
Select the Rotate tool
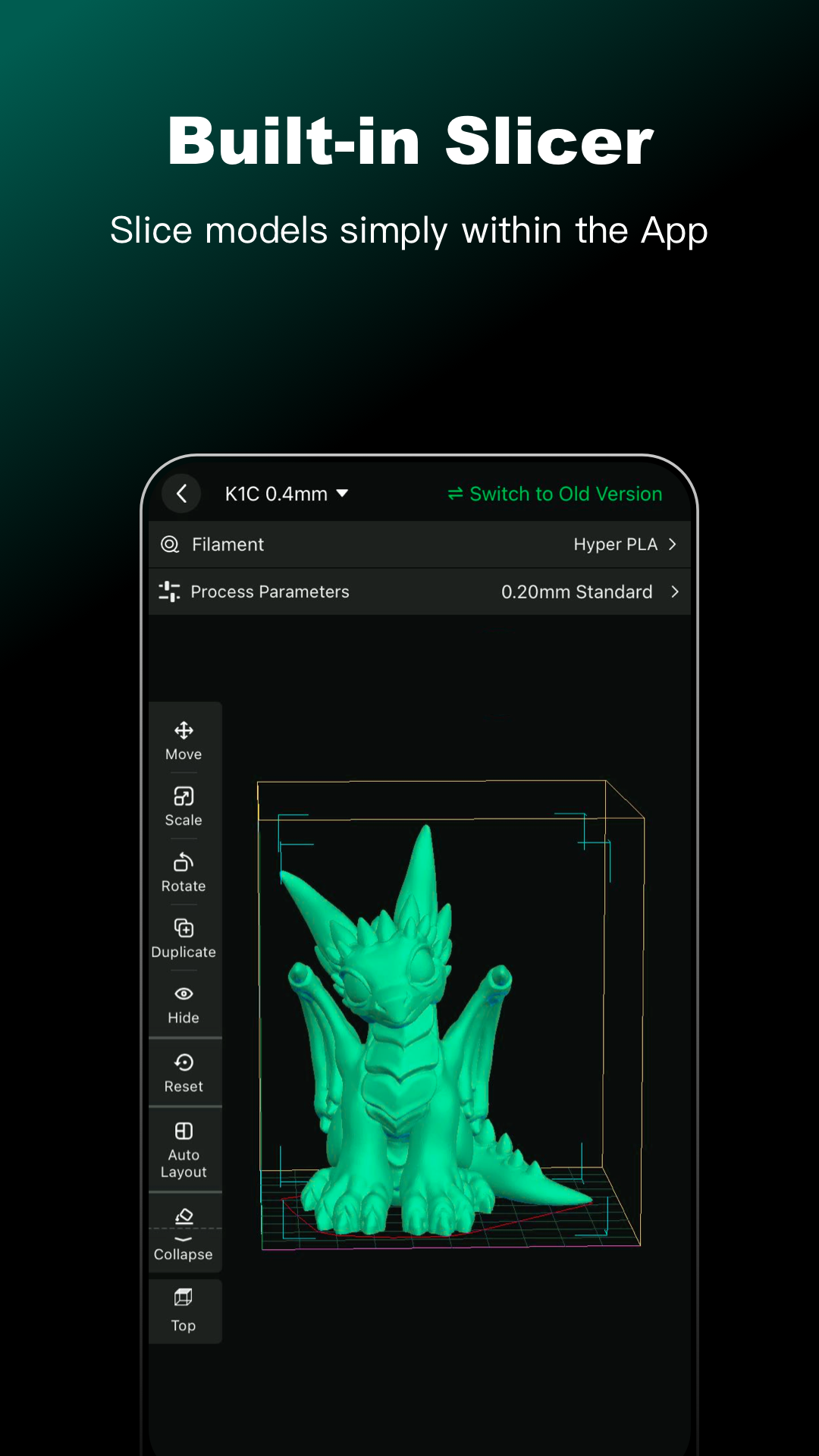tap(184, 873)
